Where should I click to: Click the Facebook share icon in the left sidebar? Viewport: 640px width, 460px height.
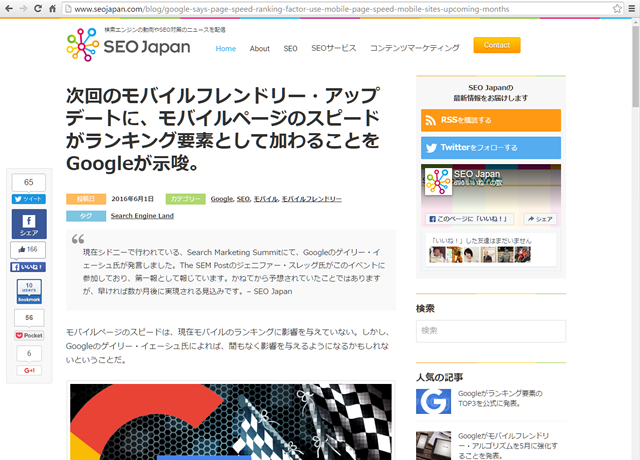click(29, 224)
